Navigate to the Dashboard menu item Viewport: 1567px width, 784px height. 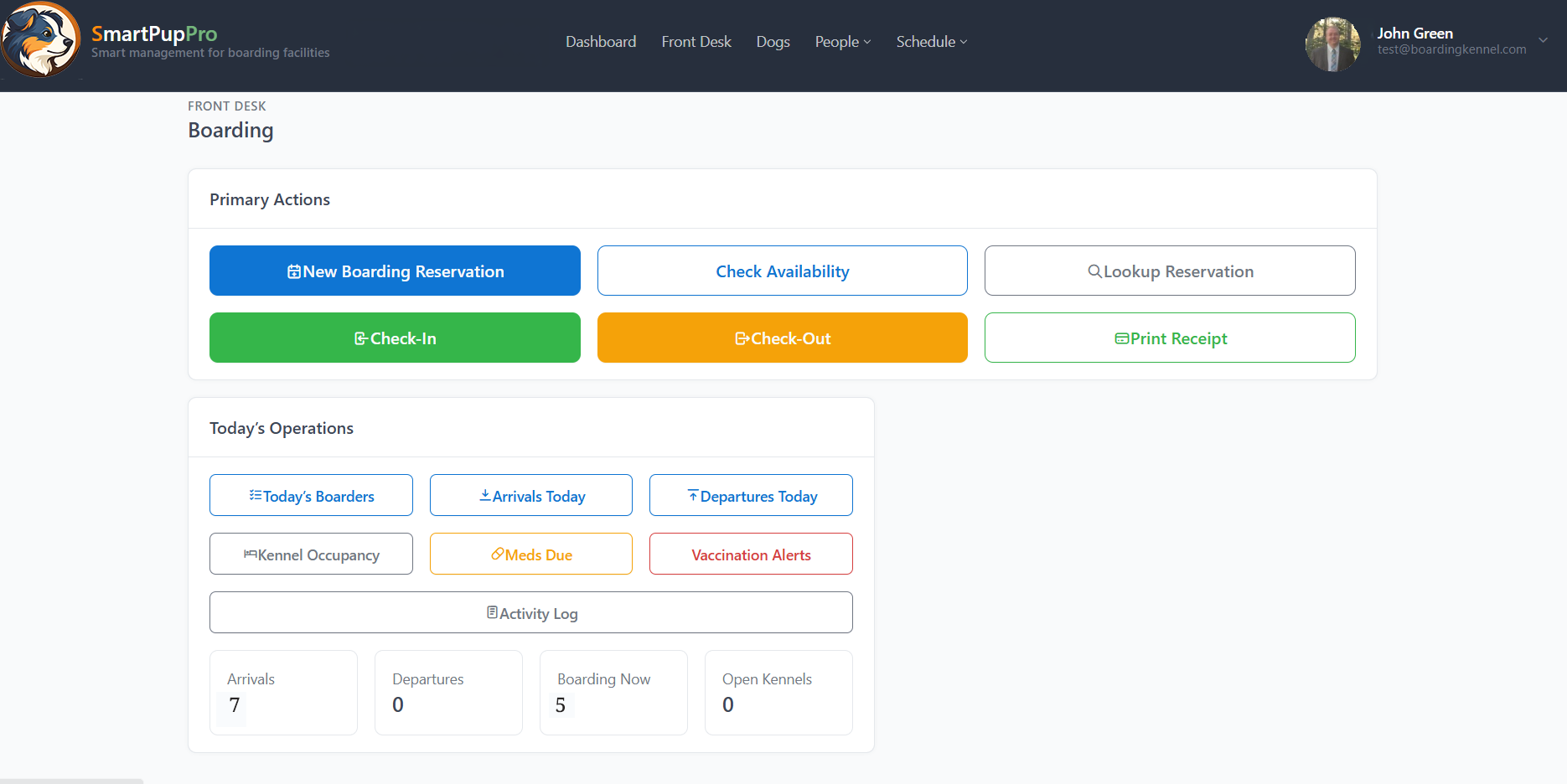pos(600,41)
